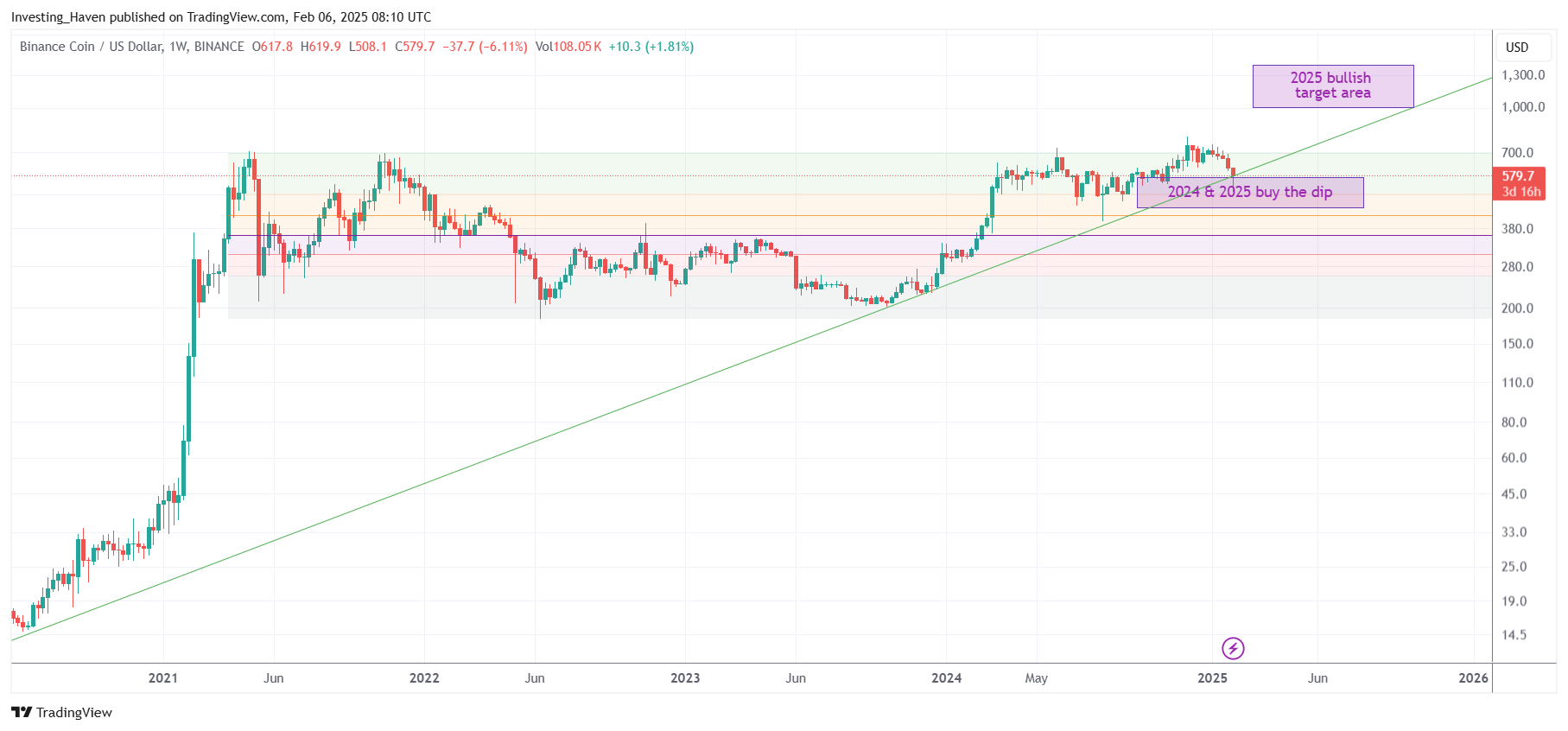This screenshot has width=1568, height=731.
Task: Click the 2026 label on time axis
Action: (x=1473, y=678)
